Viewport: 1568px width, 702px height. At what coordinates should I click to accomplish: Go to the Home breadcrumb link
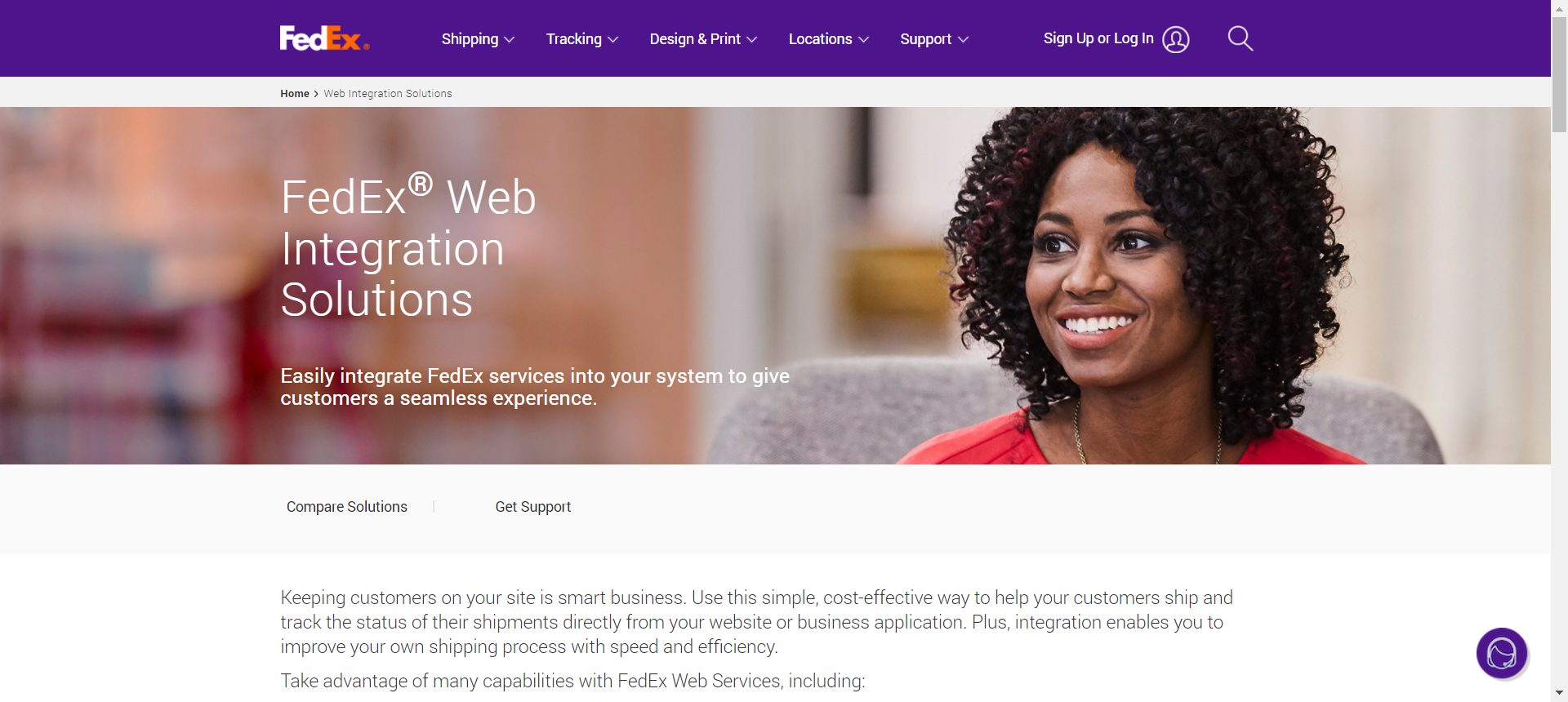click(294, 94)
